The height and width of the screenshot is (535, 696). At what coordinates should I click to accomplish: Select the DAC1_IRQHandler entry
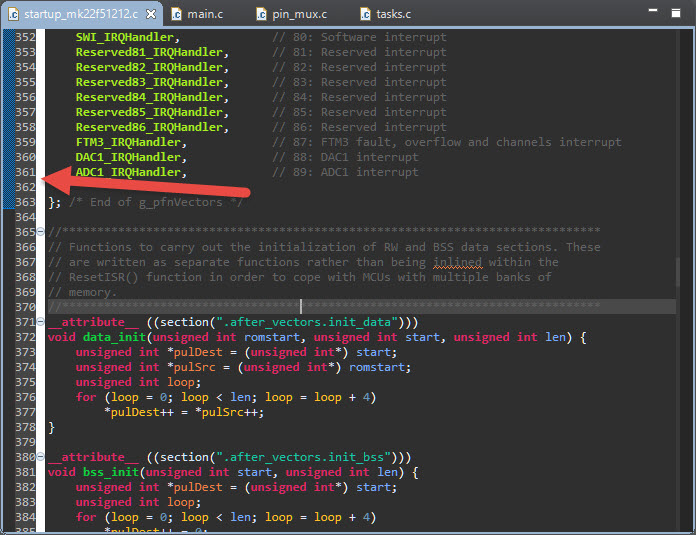coord(129,157)
